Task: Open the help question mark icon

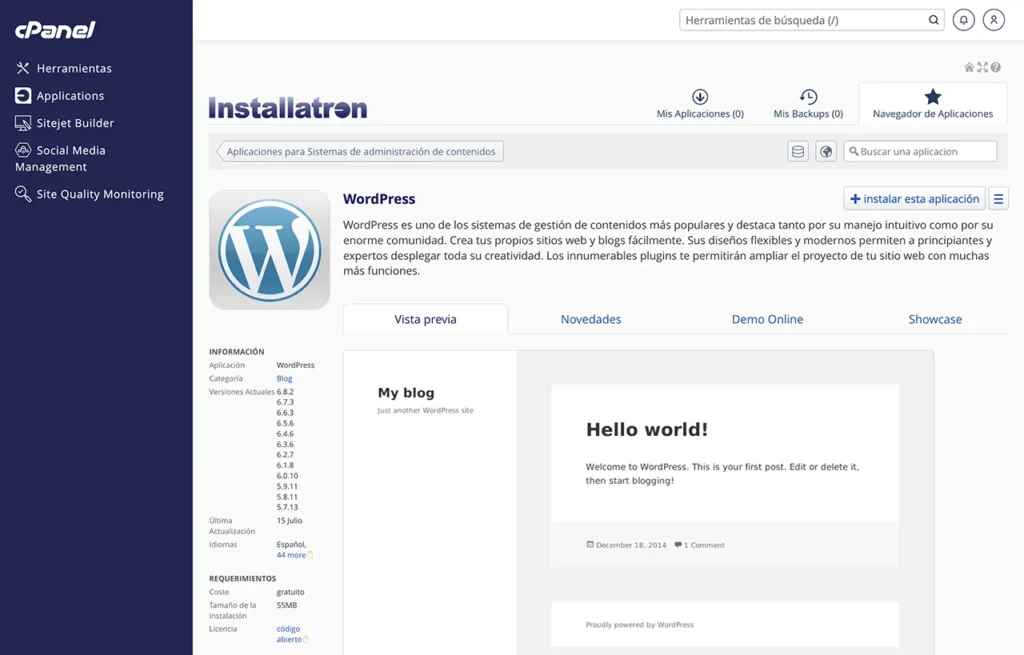Action: coord(993,66)
